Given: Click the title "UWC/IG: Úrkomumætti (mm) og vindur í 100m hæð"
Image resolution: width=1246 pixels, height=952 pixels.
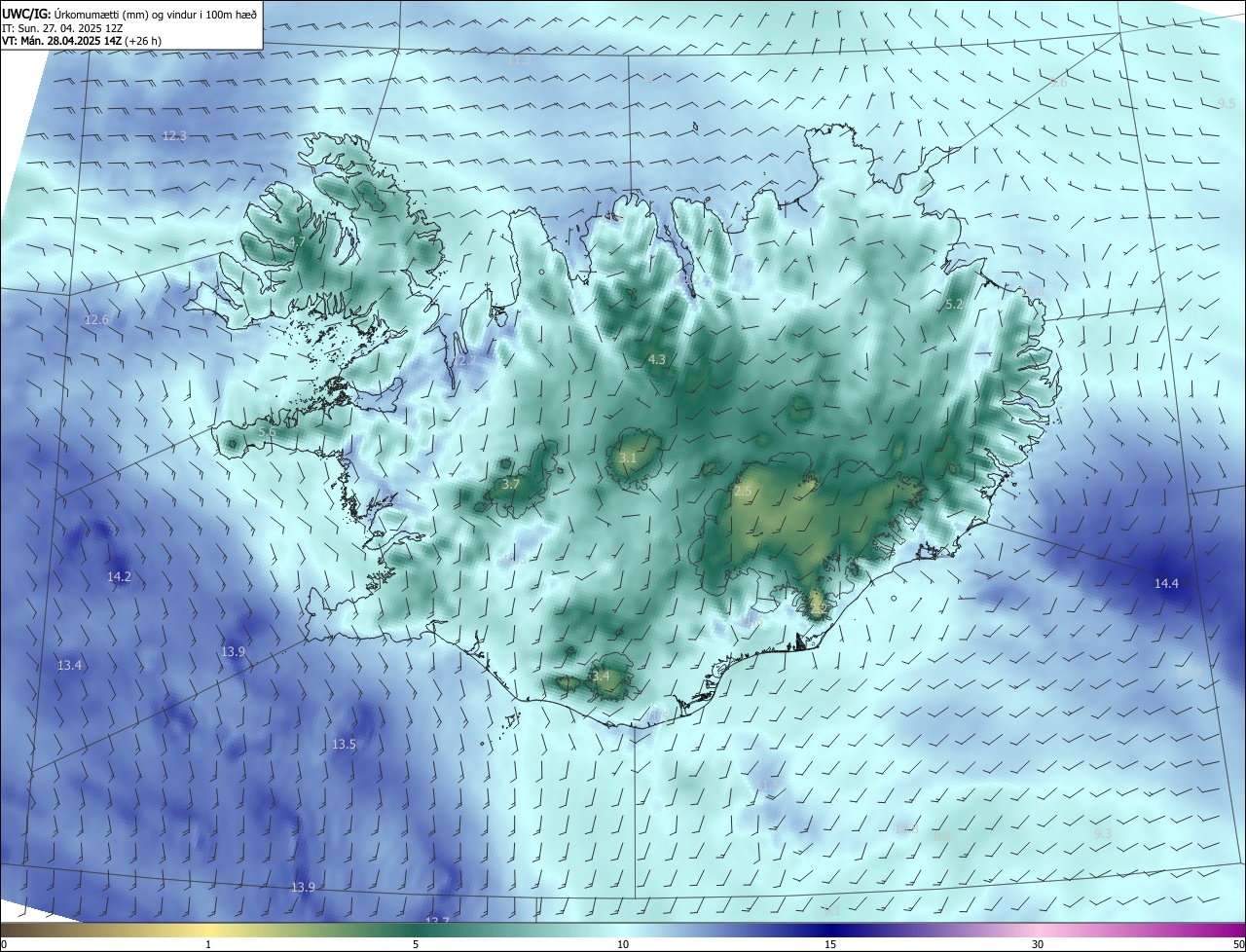Looking at the screenshot, I should click(130, 14).
